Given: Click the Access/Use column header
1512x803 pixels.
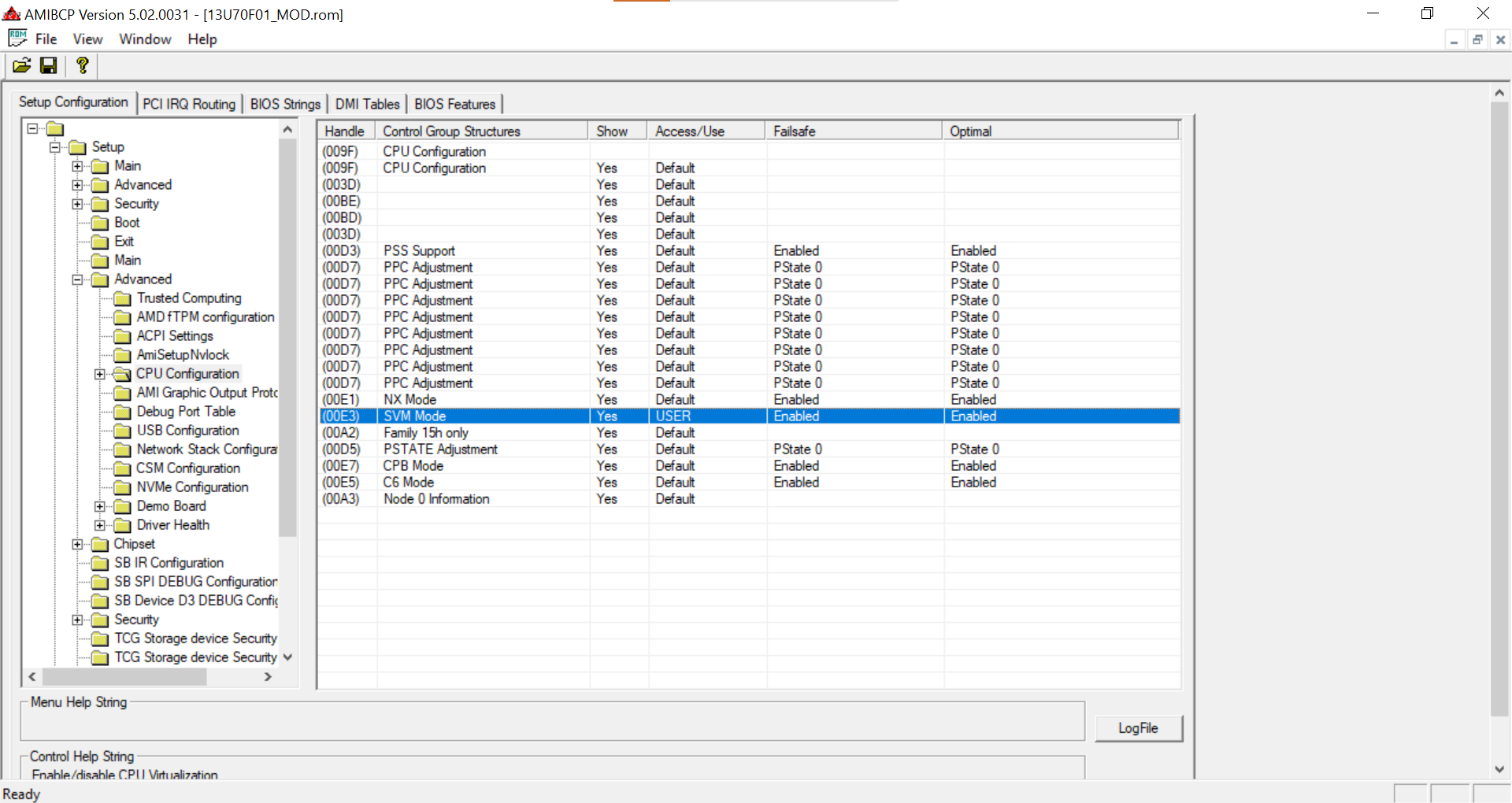Looking at the screenshot, I should pos(706,131).
